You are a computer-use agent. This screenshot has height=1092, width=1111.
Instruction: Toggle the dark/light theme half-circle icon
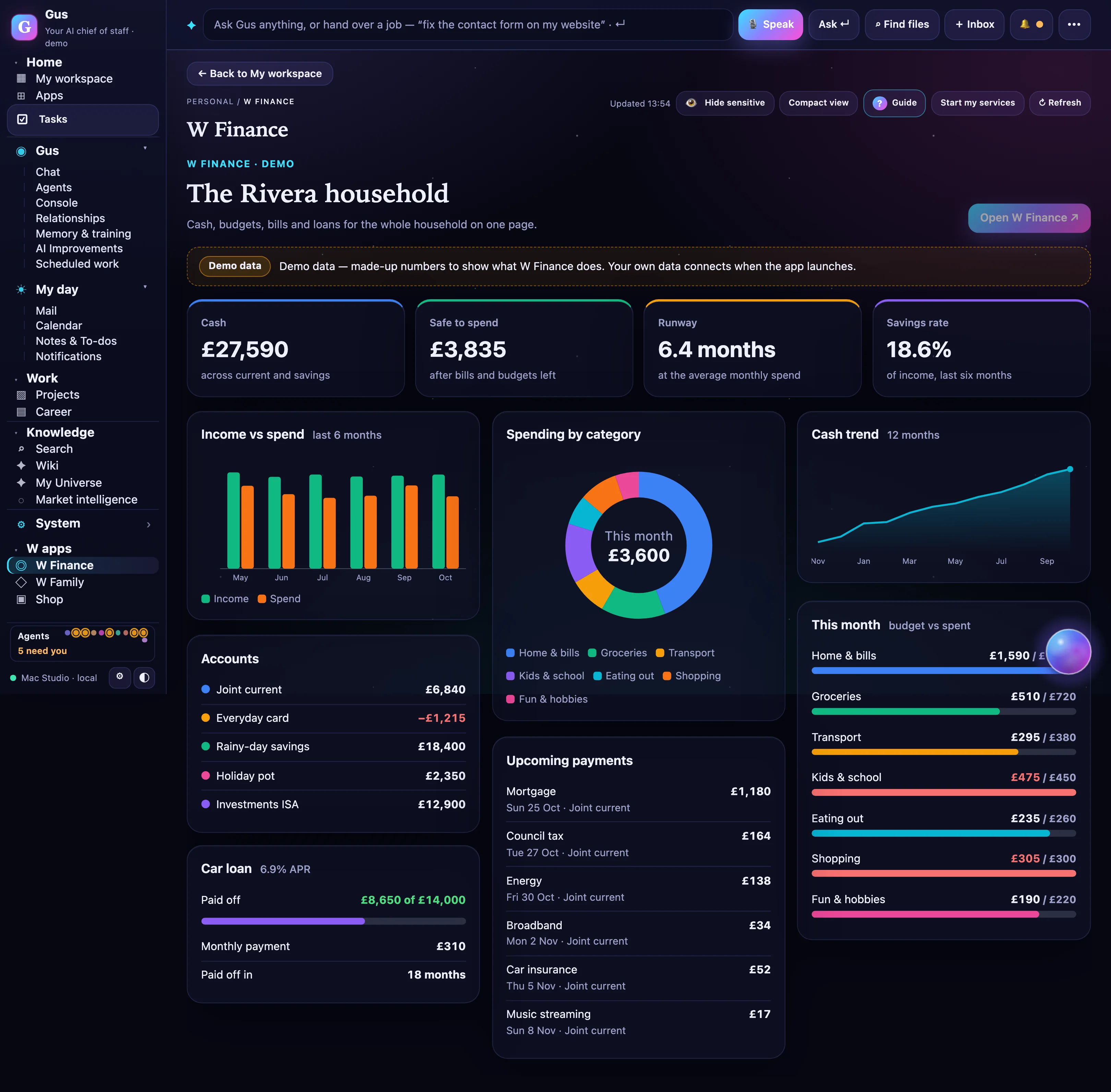point(145,677)
